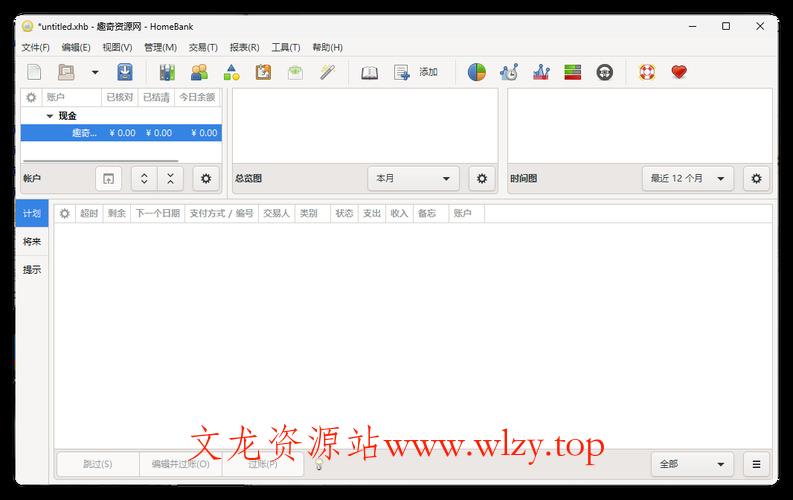Switch to the 提示 tab
This screenshot has width=793, height=500.
pyautogui.click(x=32, y=270)
